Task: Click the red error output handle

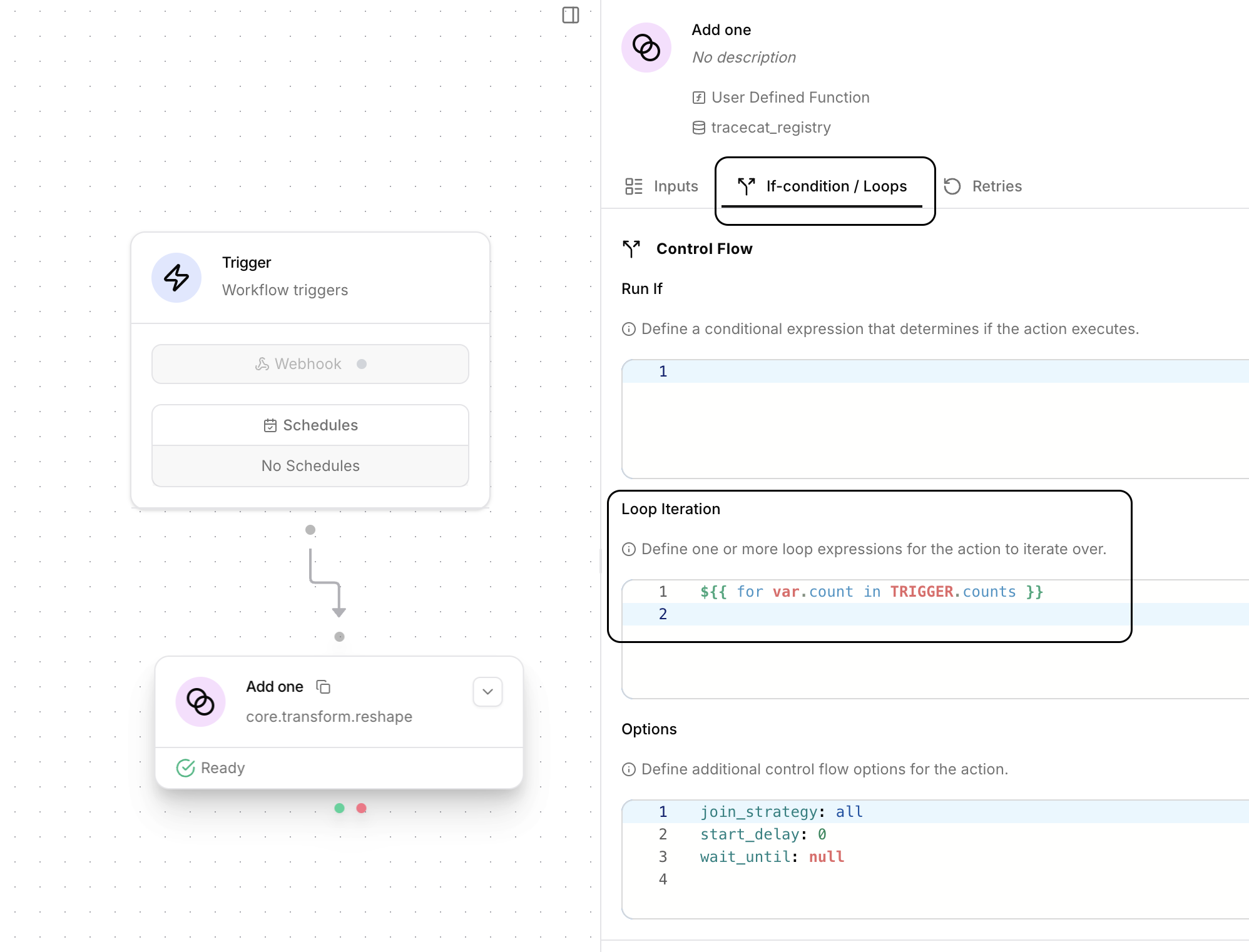Action: (x=361, y=808)
